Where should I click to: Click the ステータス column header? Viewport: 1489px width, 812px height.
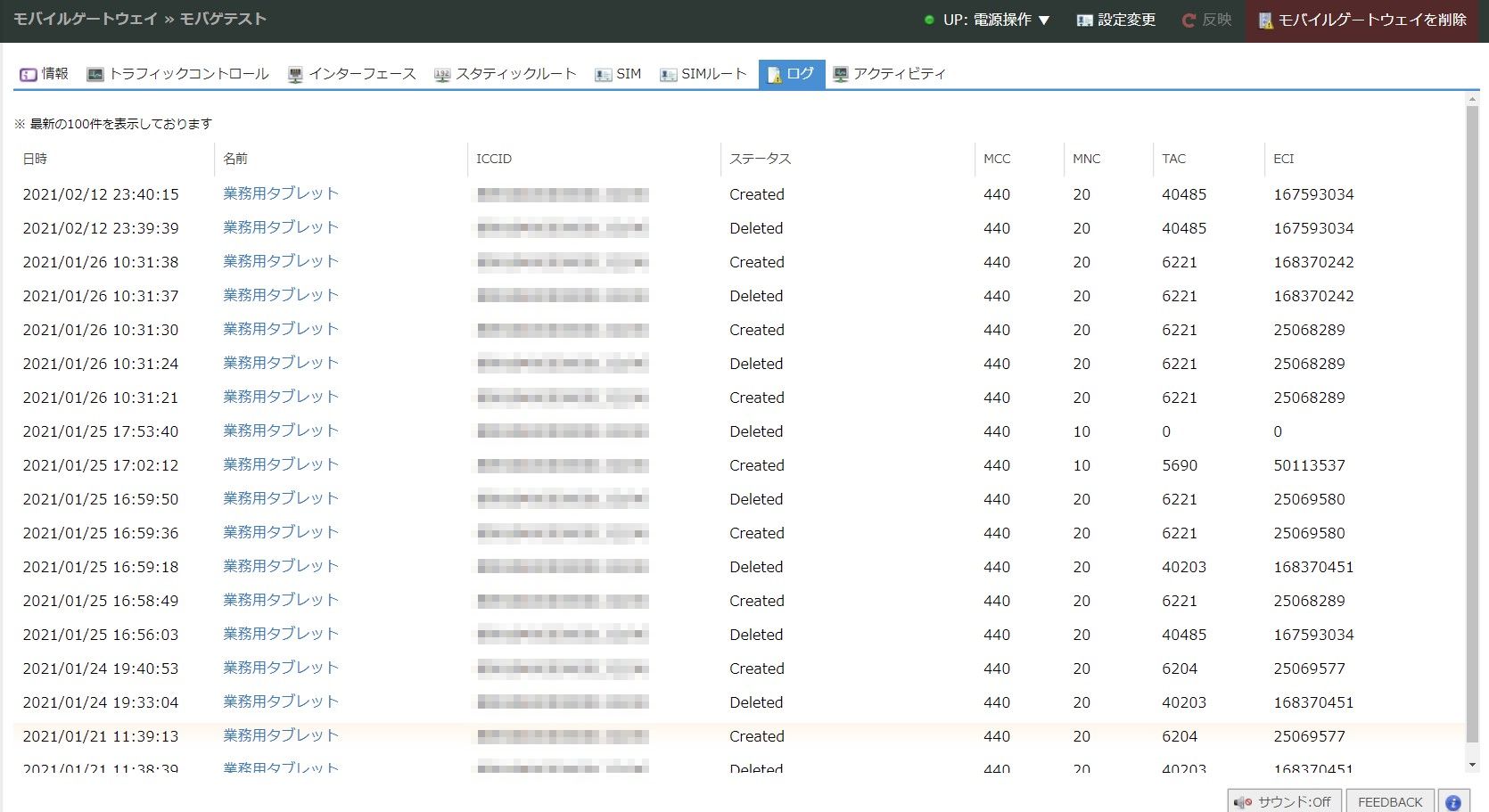[x=760, y=159]
